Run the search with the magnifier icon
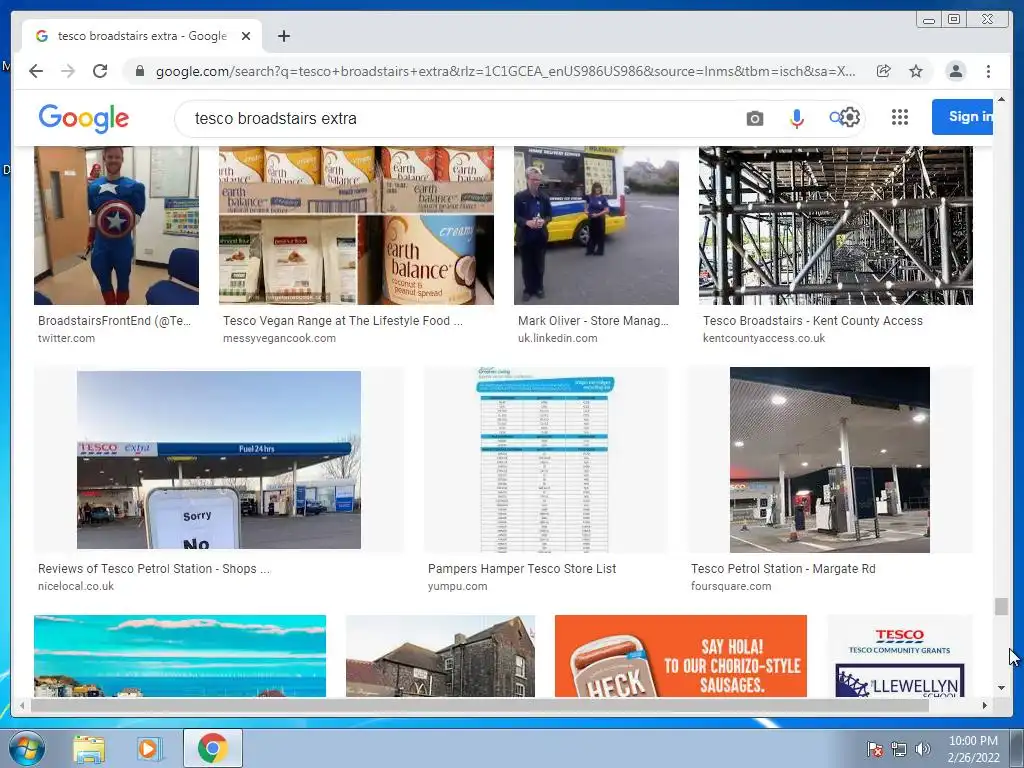This screenshot has width=1024, height=768. click(x=835, y=118)
